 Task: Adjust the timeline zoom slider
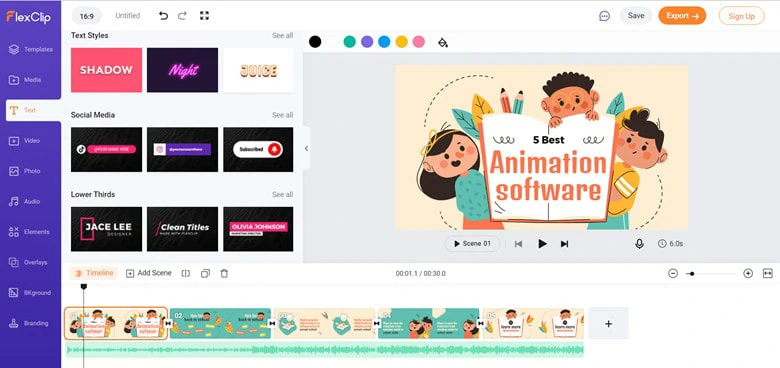pos(710,274)
